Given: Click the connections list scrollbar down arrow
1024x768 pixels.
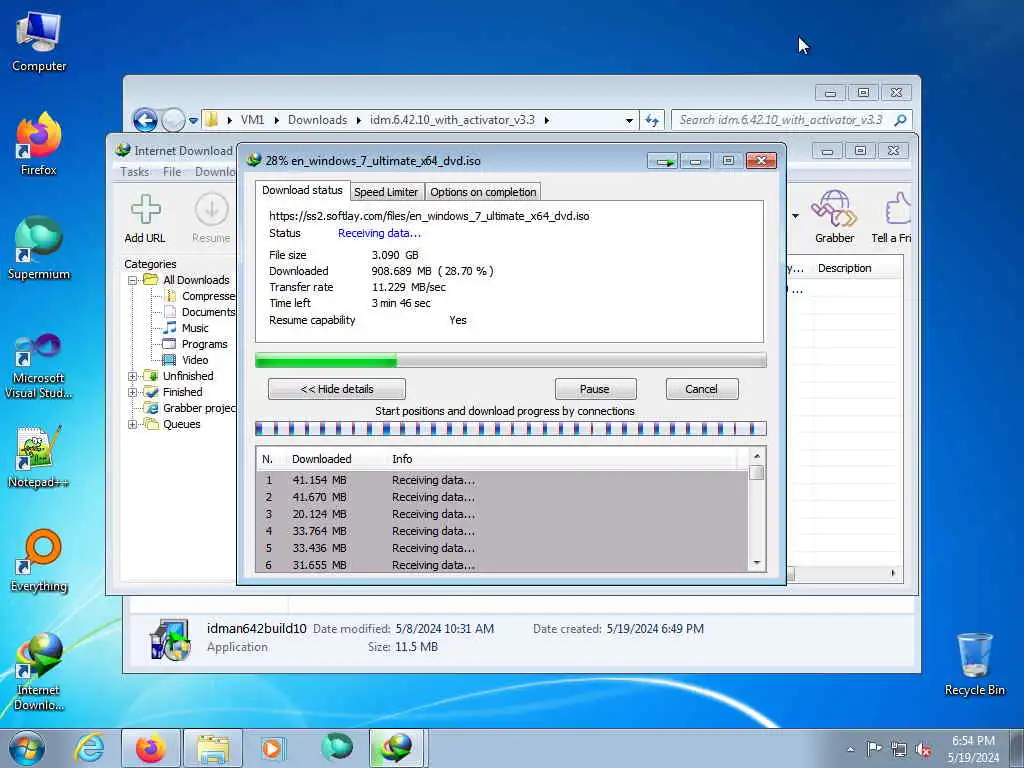Looking at the screenshot, I should [757, 563].
